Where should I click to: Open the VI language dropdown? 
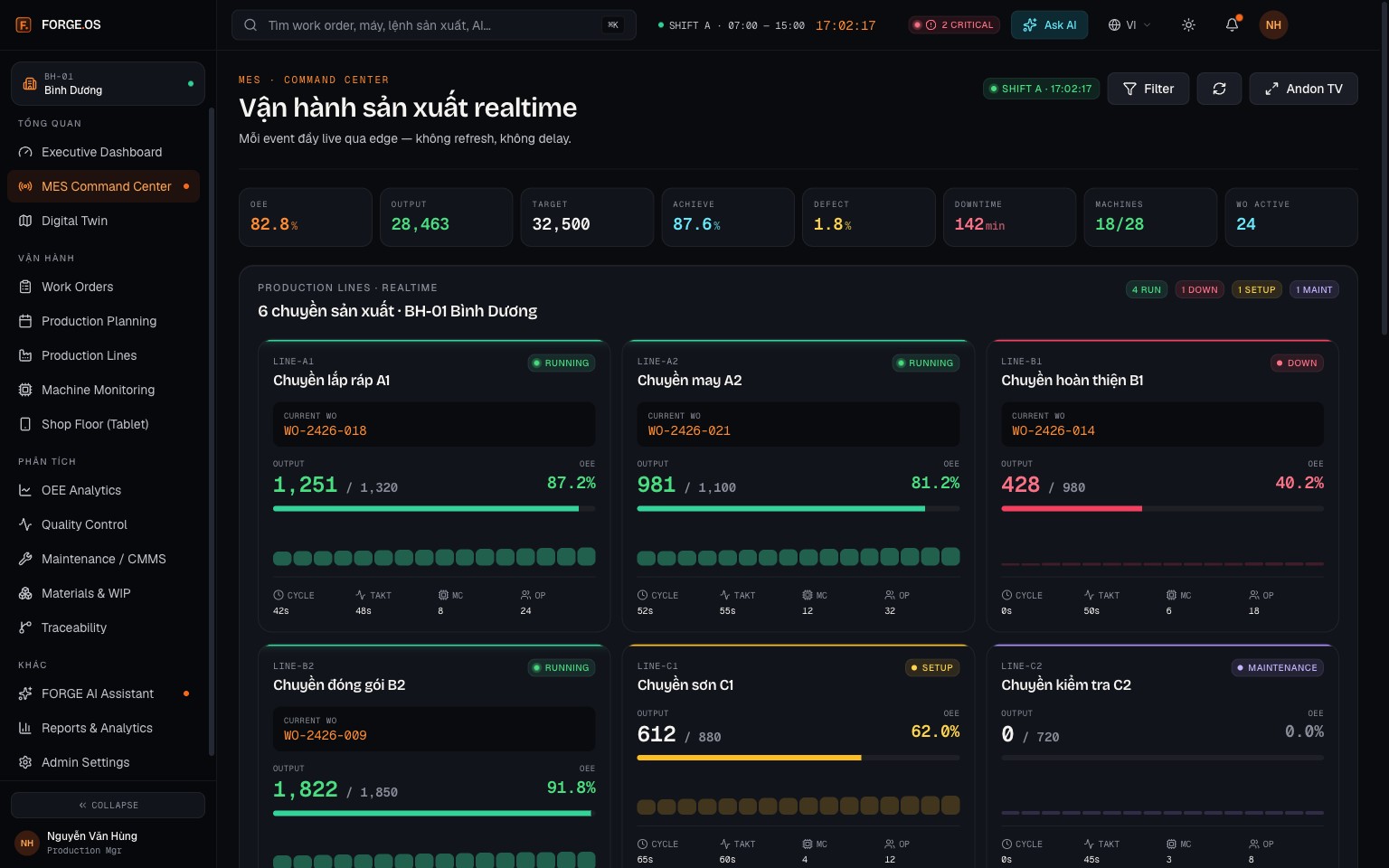tap(1129, 25)
